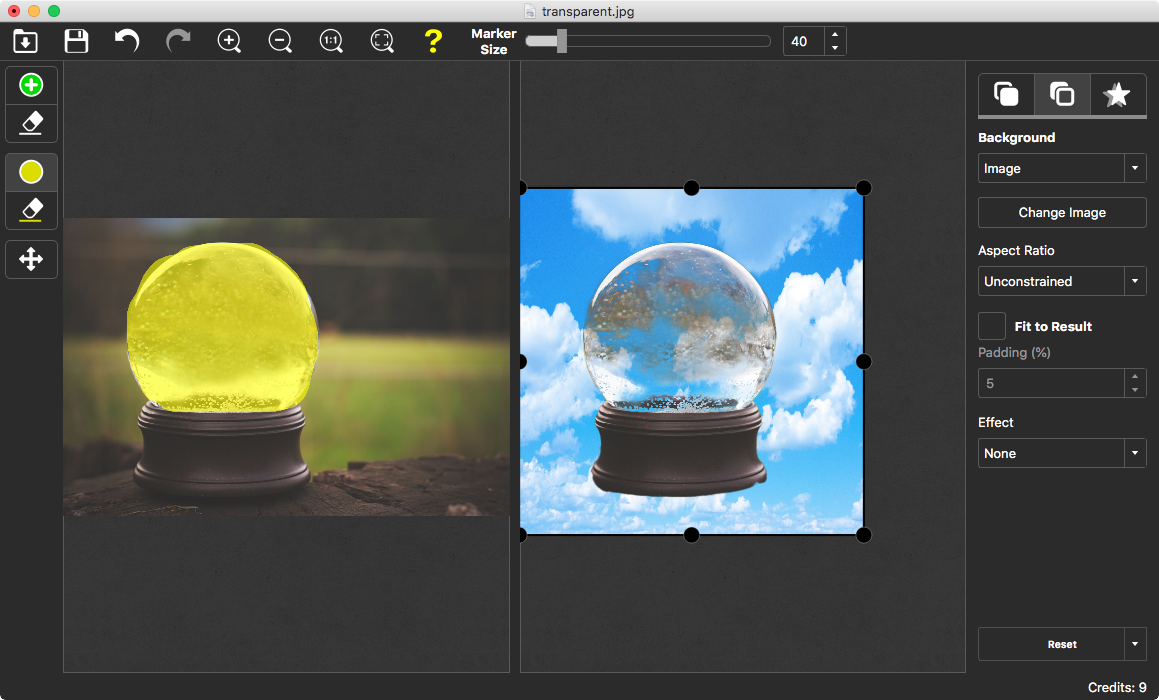Open the Background type dropdown
1159x700 pixels.
[x=1061, y=168]
